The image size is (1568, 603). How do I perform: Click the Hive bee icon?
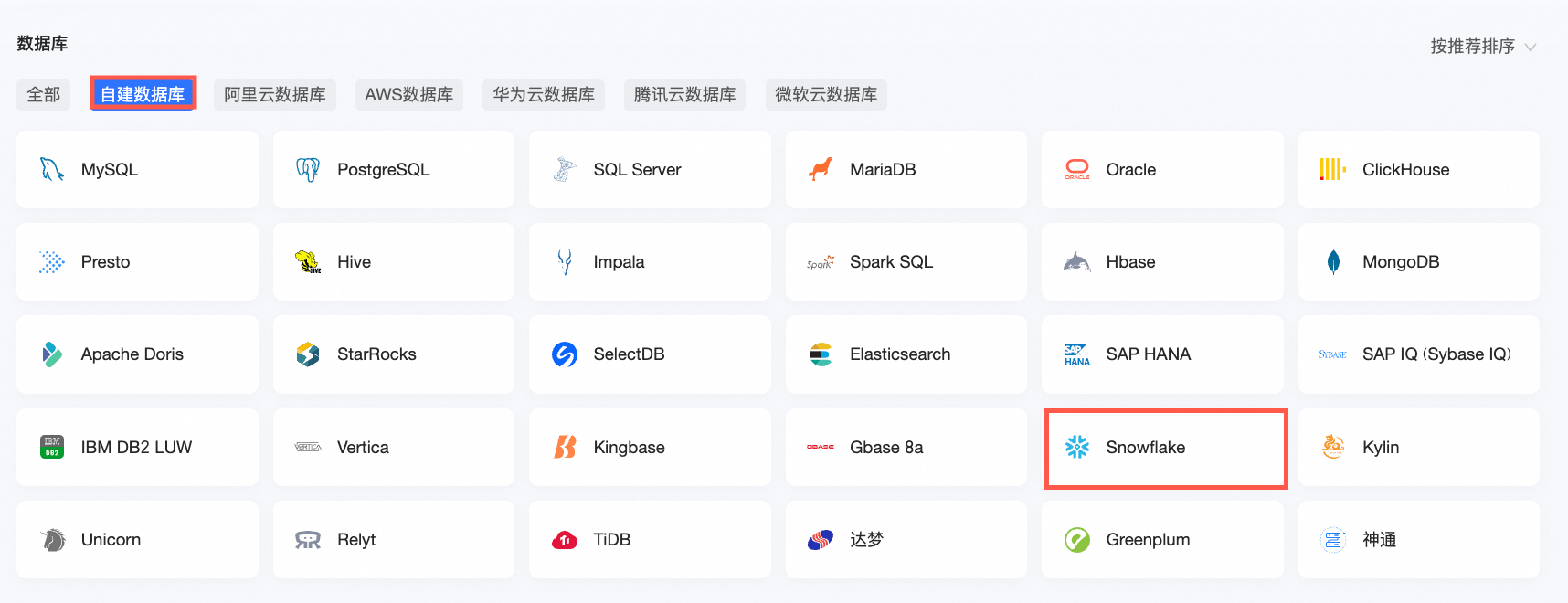point(308,262)
